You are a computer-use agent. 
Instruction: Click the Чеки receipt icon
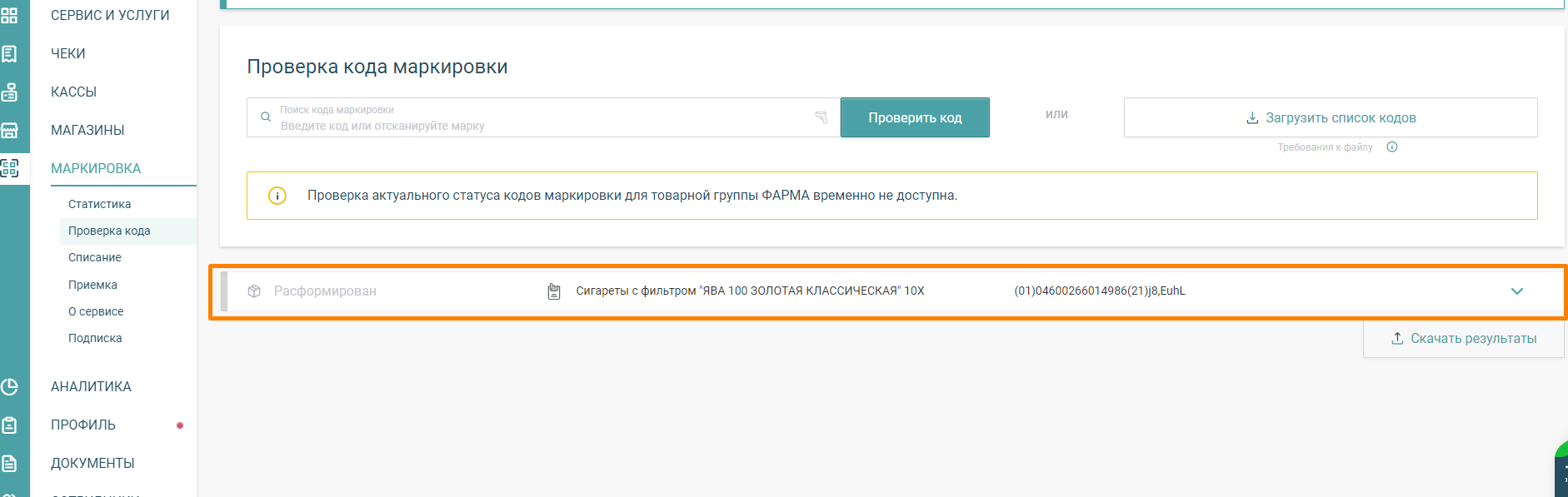(x=9, y=53)
